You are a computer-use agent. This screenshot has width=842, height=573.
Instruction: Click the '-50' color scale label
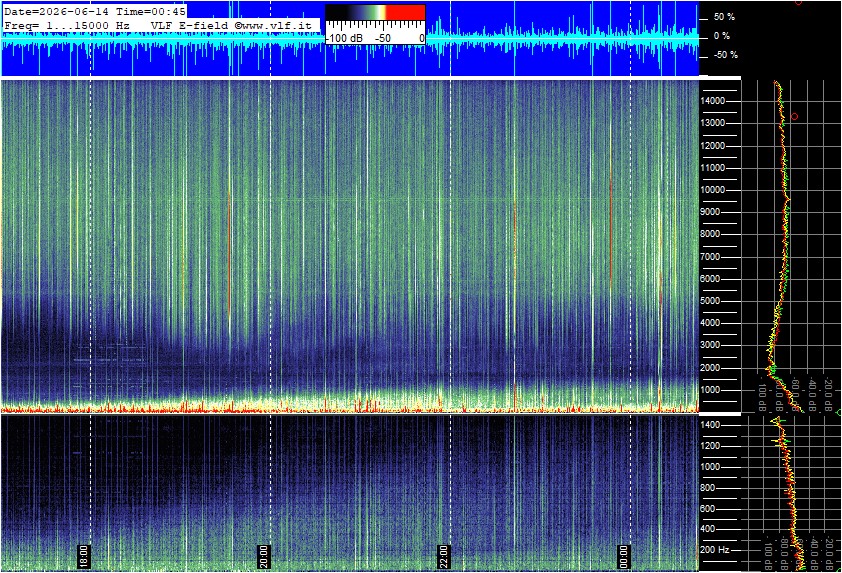coord(383,38)
